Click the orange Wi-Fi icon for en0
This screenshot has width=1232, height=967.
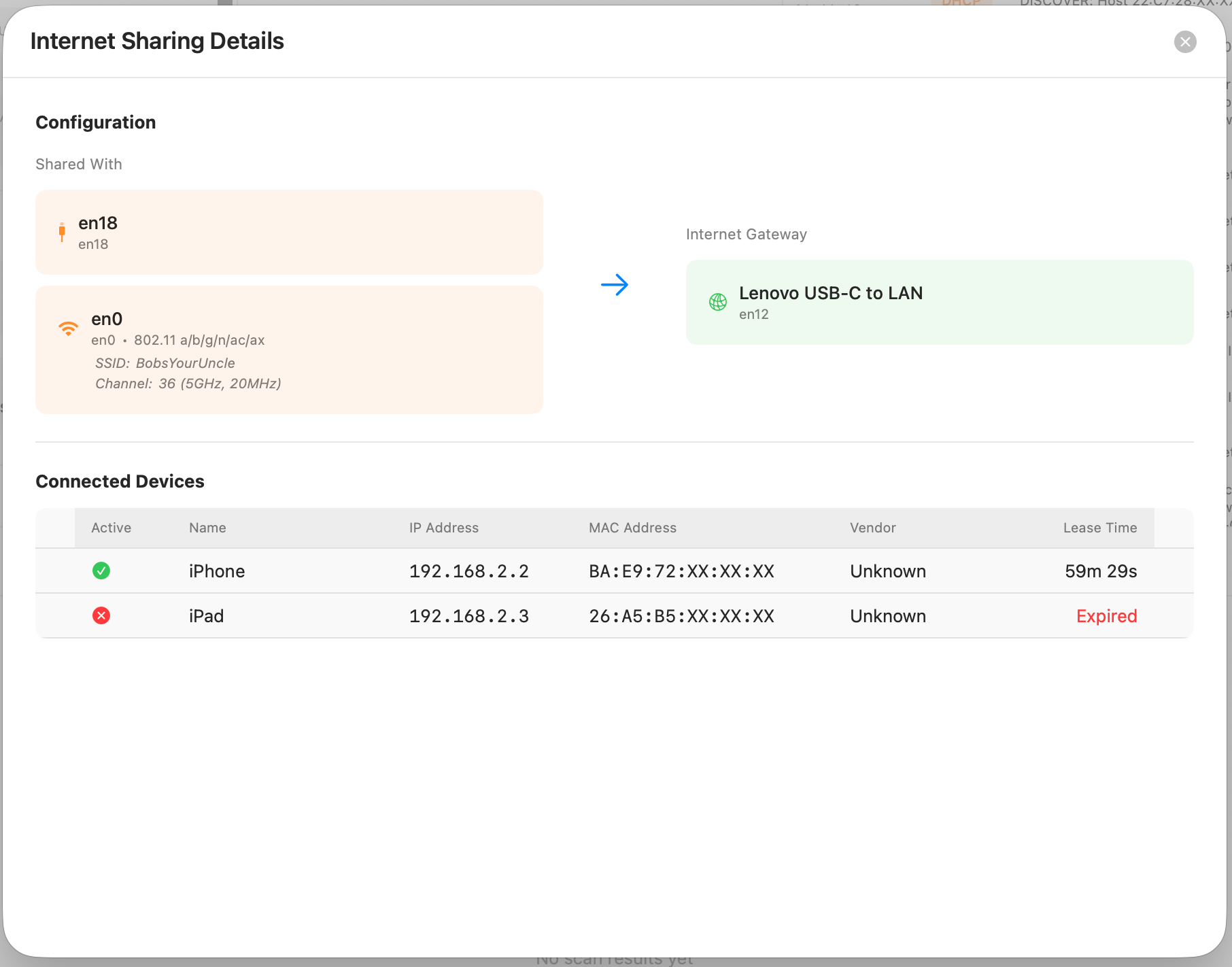pyautogui.click(x=68, y=328)
